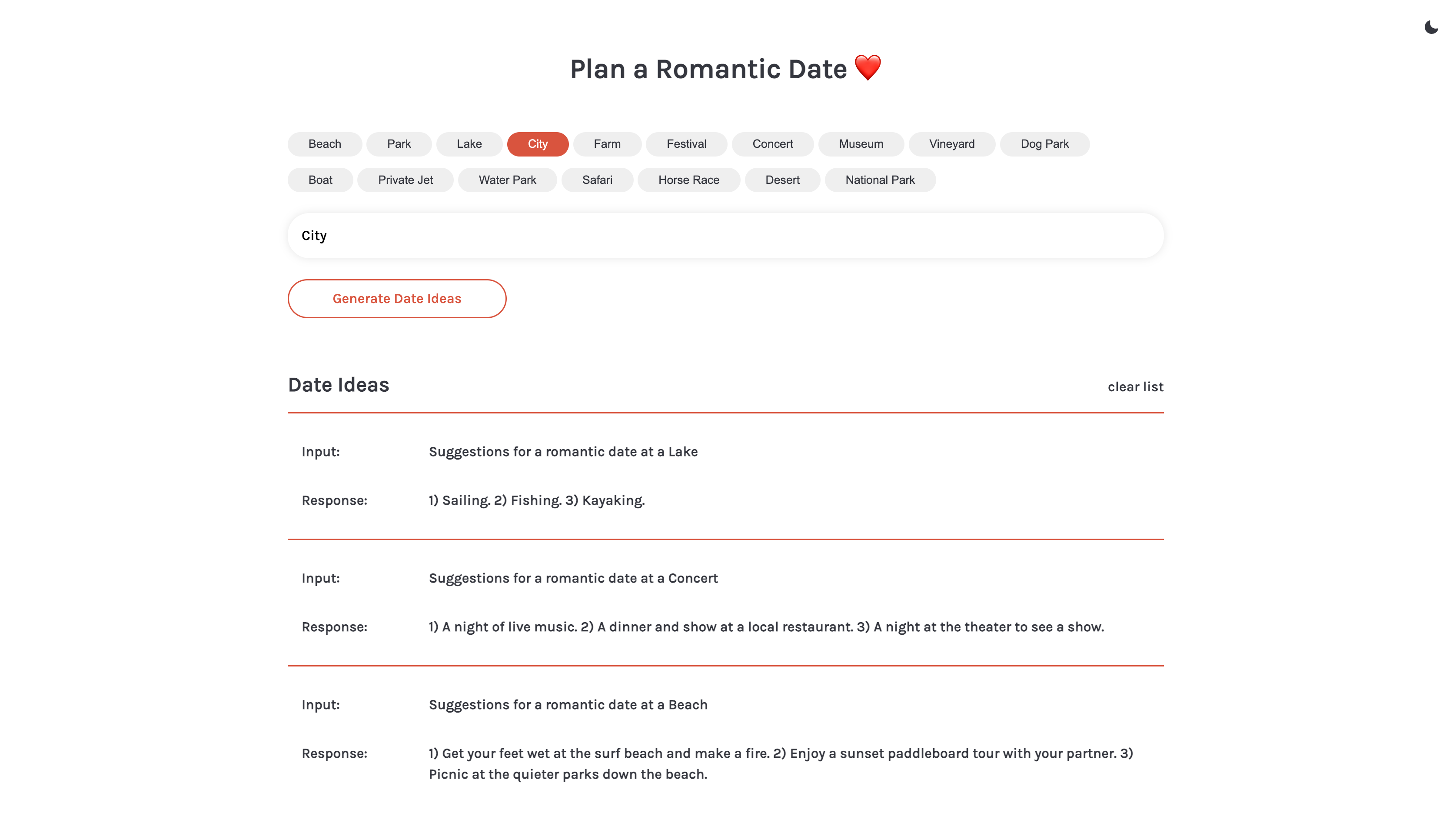This screenshot has width=1456, height=813.
Task: Select the Safari chip
Action: pyautogui.click(x=597, y=180)
